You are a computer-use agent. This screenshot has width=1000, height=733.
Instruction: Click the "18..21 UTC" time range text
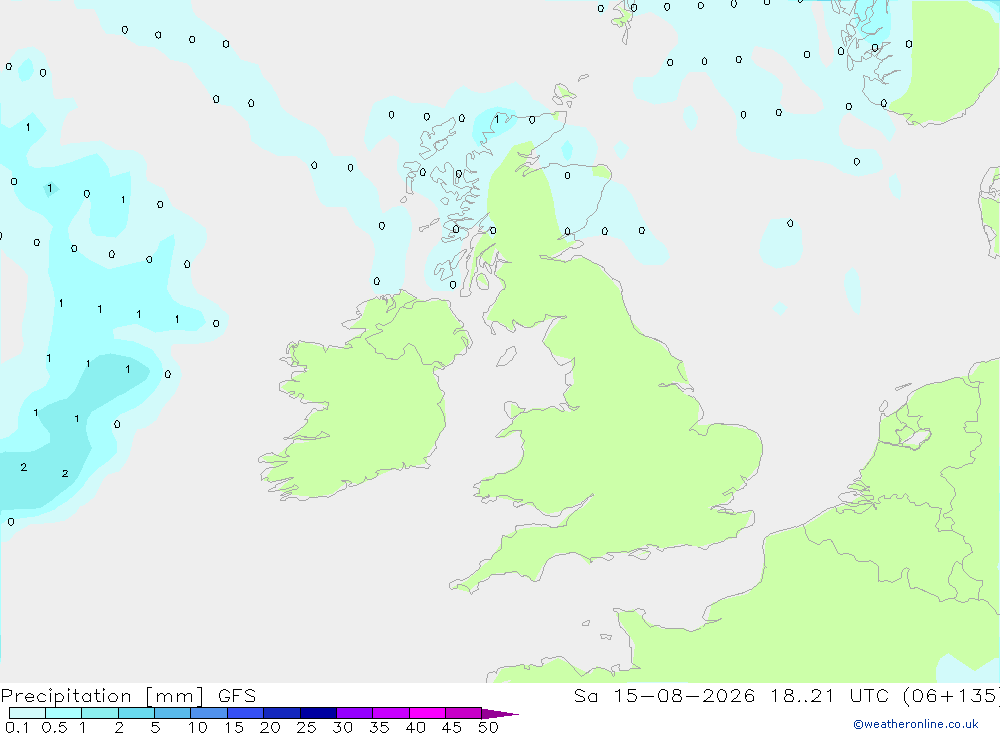tap(830, 695)
